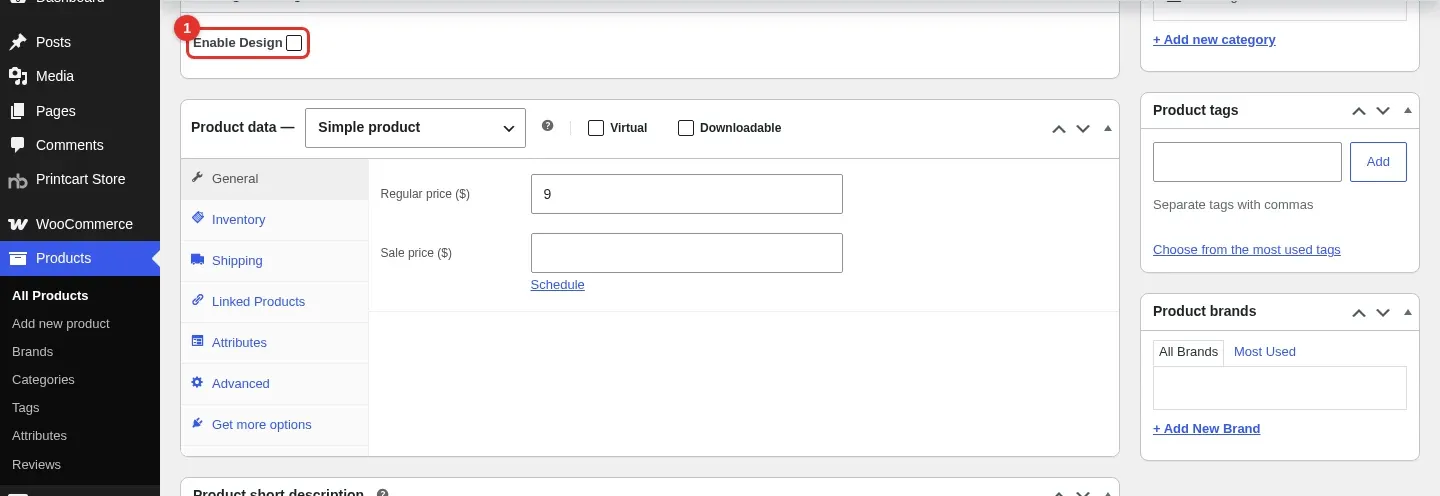Click the Advanced tab gear icon

197,383
